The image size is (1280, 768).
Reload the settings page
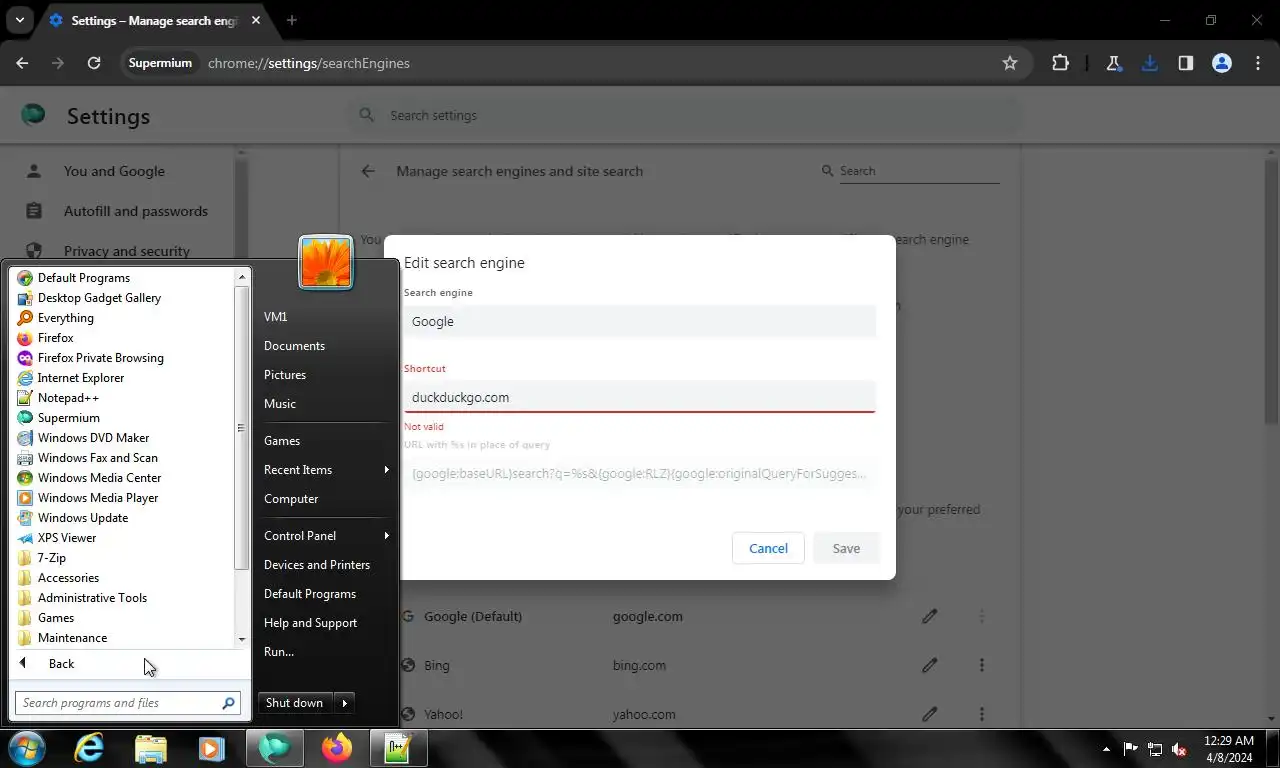point(94,63)
